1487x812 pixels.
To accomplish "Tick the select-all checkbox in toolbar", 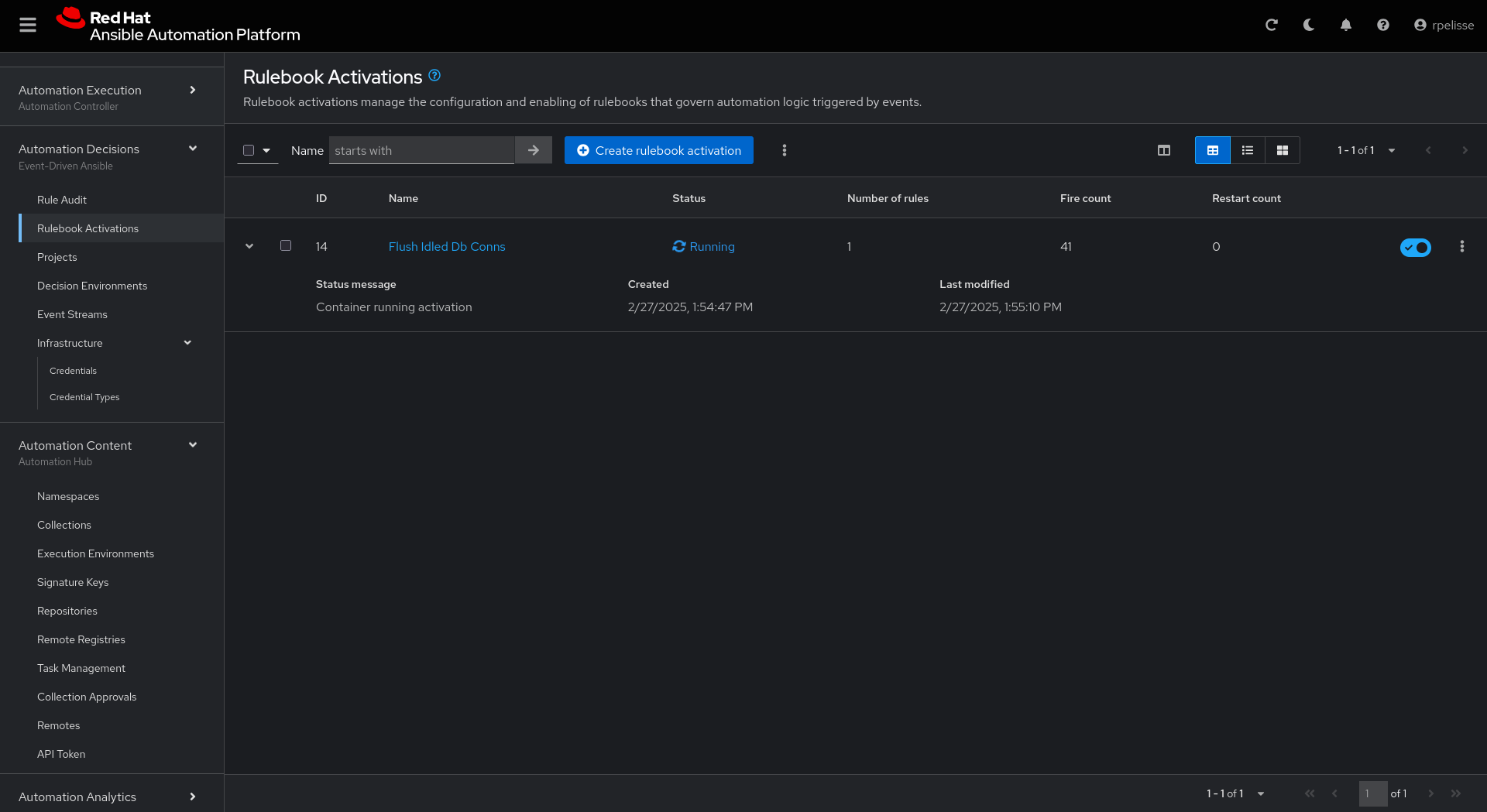I will click(249, 150).
